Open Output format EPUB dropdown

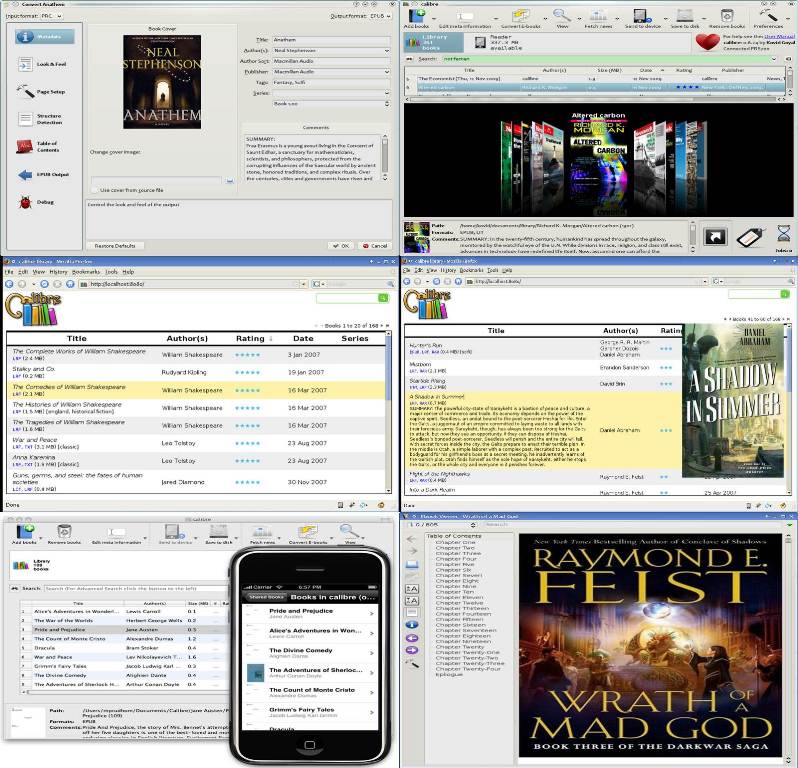click(x=380, y=16)
